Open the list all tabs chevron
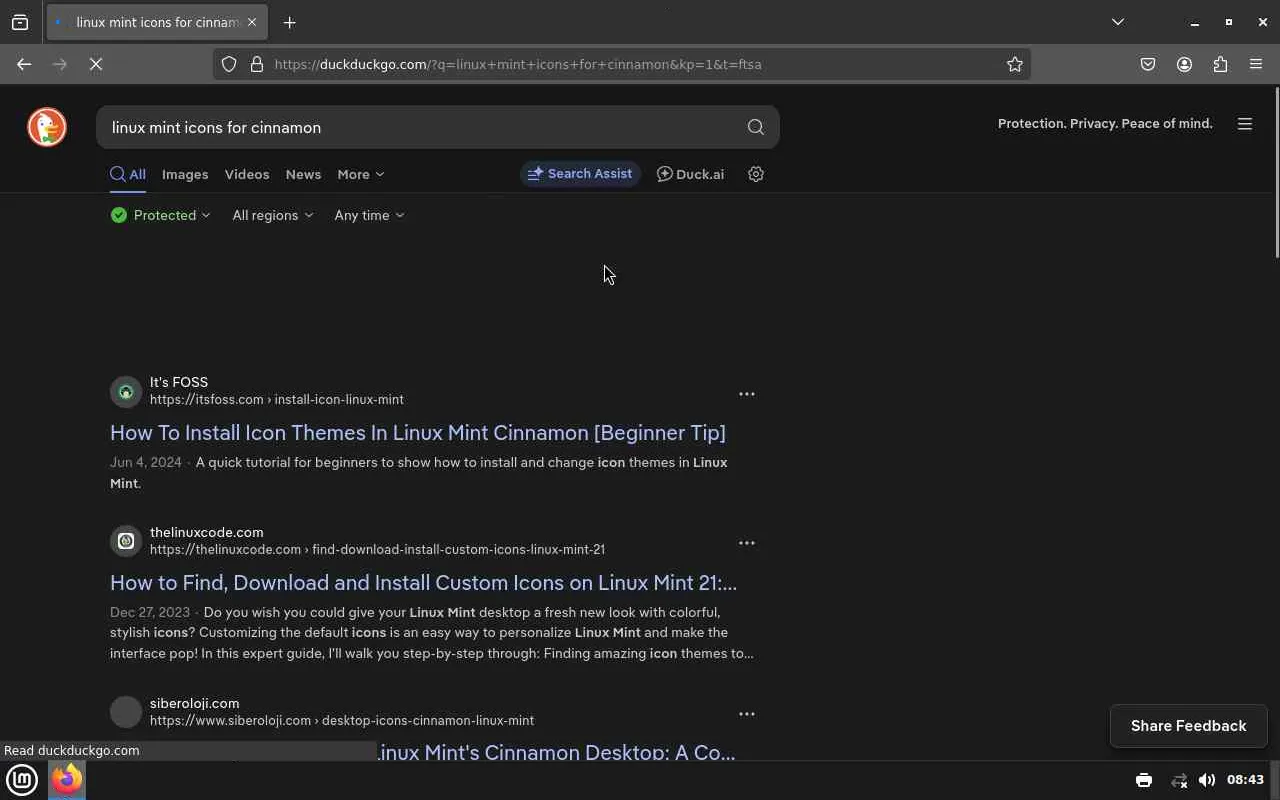Screen dimensions: 1280x800 [1118, 22]
